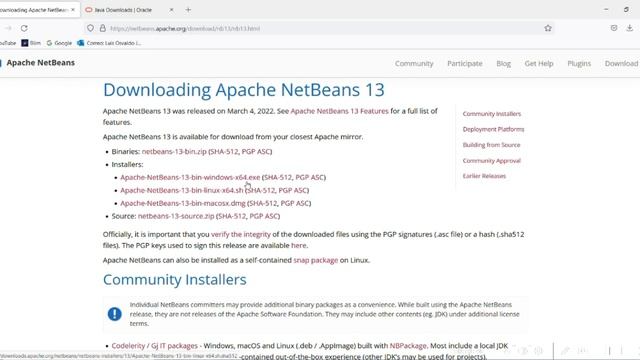Open the Pocket save icon in toolbar
This screenshot has height=360, width=640.
[x=614, y=28]
